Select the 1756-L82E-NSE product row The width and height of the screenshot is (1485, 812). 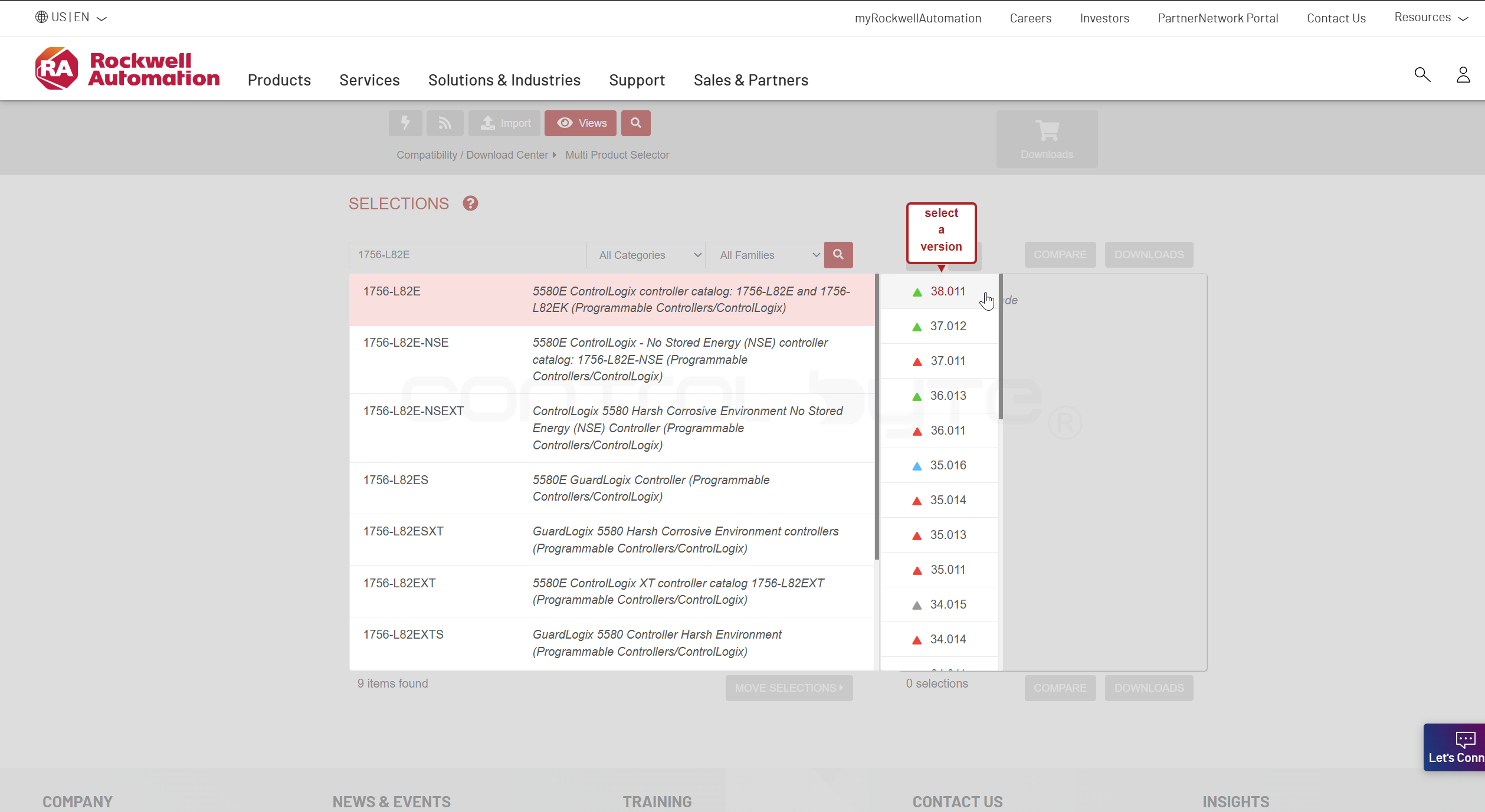tap(612, 360)
